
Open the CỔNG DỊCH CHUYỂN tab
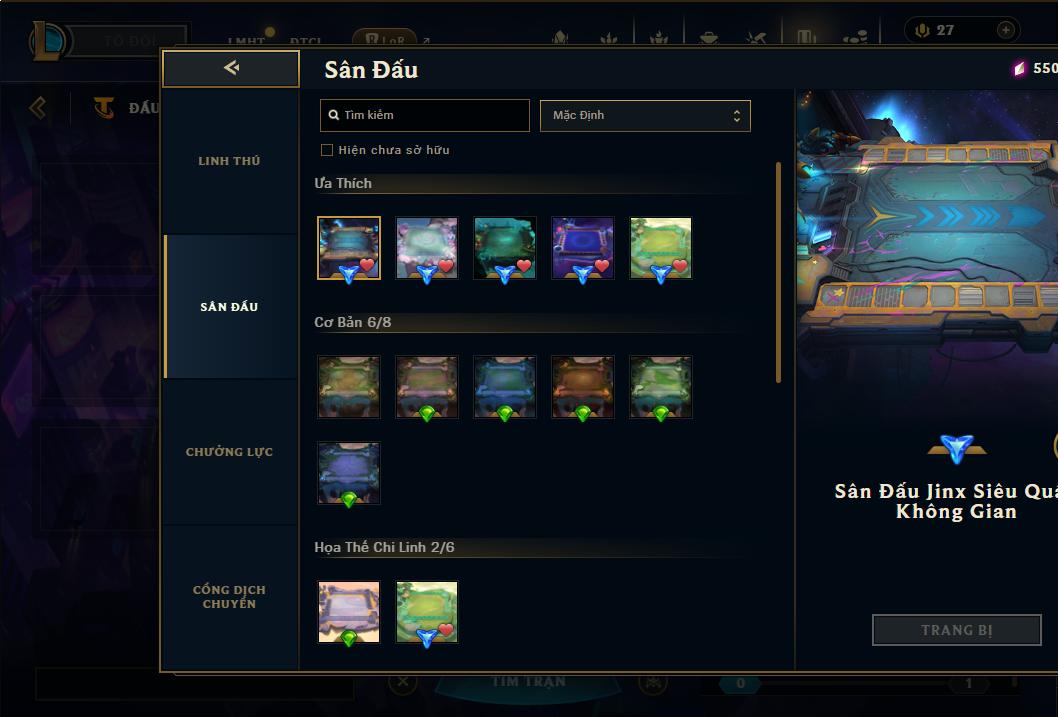tap(229, 597)
